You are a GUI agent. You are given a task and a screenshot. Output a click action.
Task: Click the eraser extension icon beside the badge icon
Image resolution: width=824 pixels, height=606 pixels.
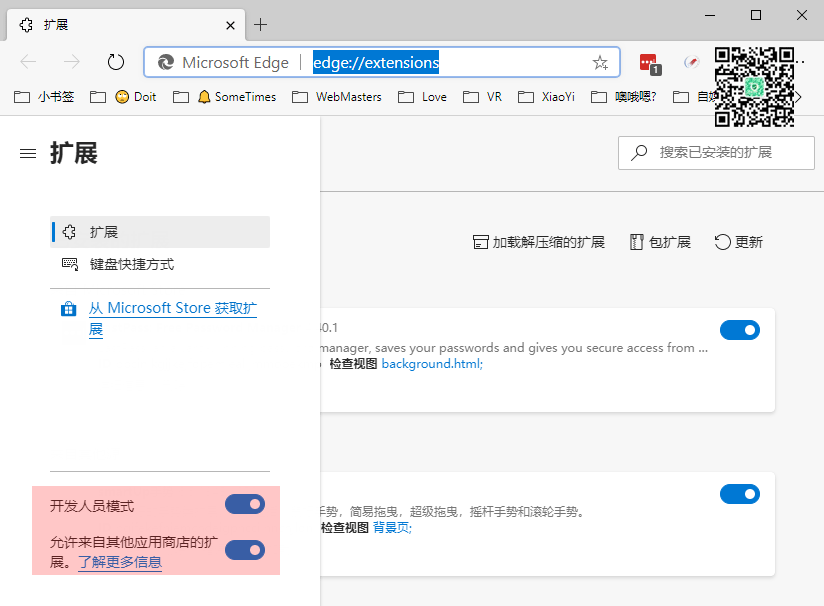click(692, 62)
